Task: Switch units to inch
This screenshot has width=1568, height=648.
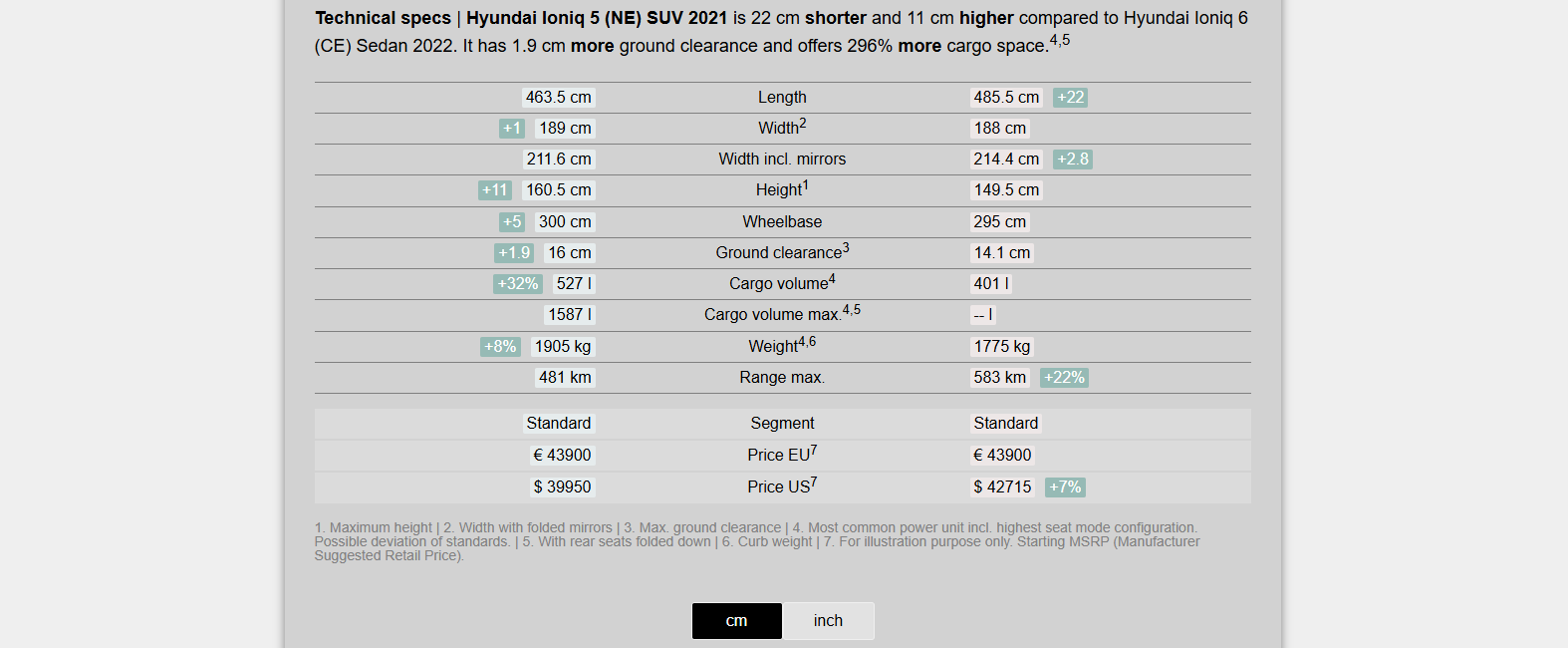Action: (828, 620)
